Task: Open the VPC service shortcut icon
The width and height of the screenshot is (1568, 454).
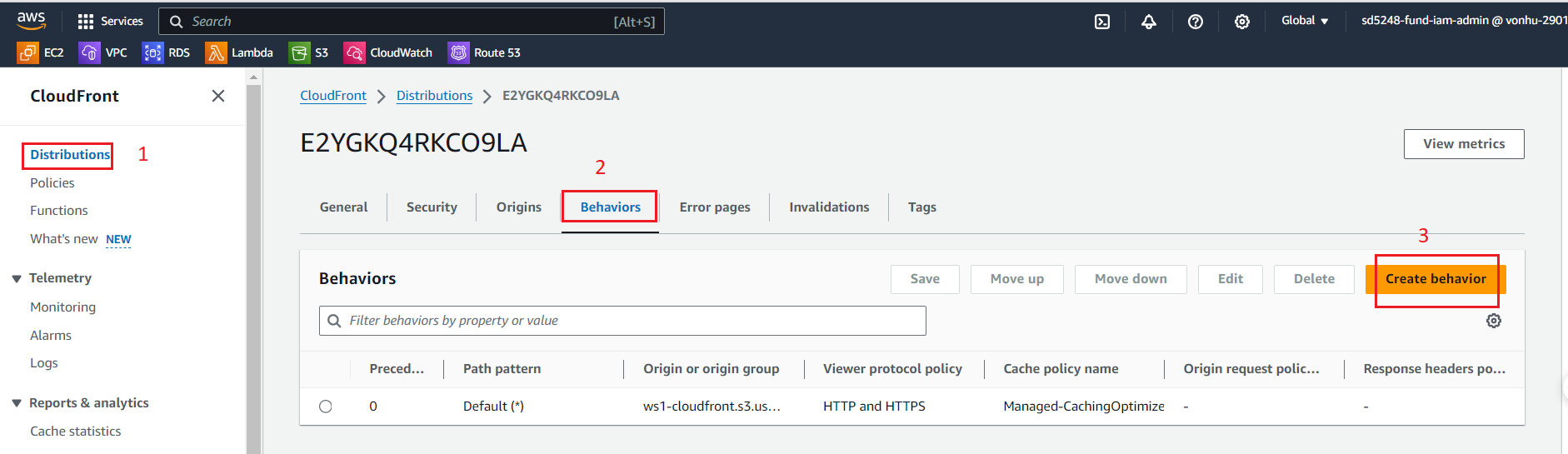Action: pos(89,52)
